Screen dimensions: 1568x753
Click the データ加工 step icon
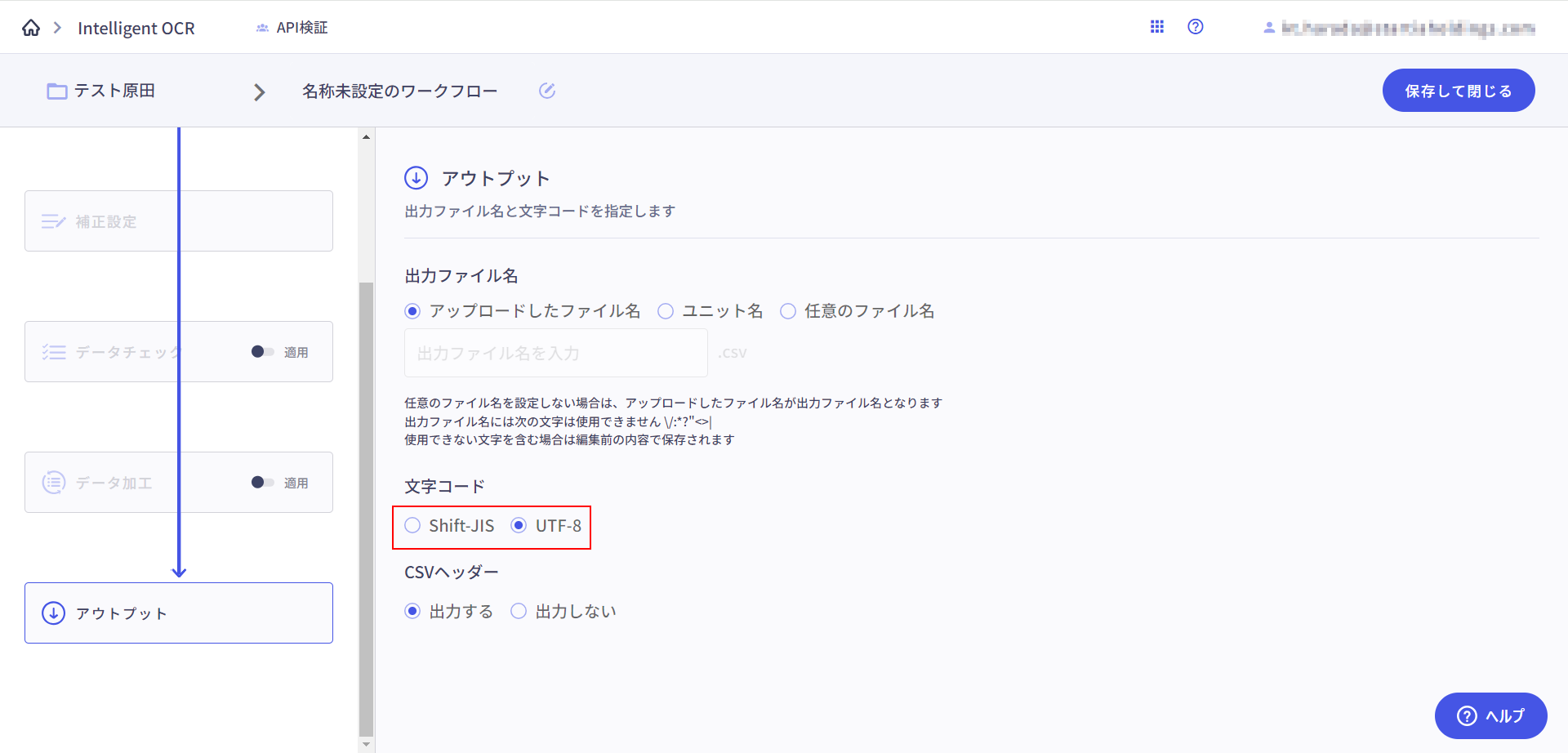54,483
